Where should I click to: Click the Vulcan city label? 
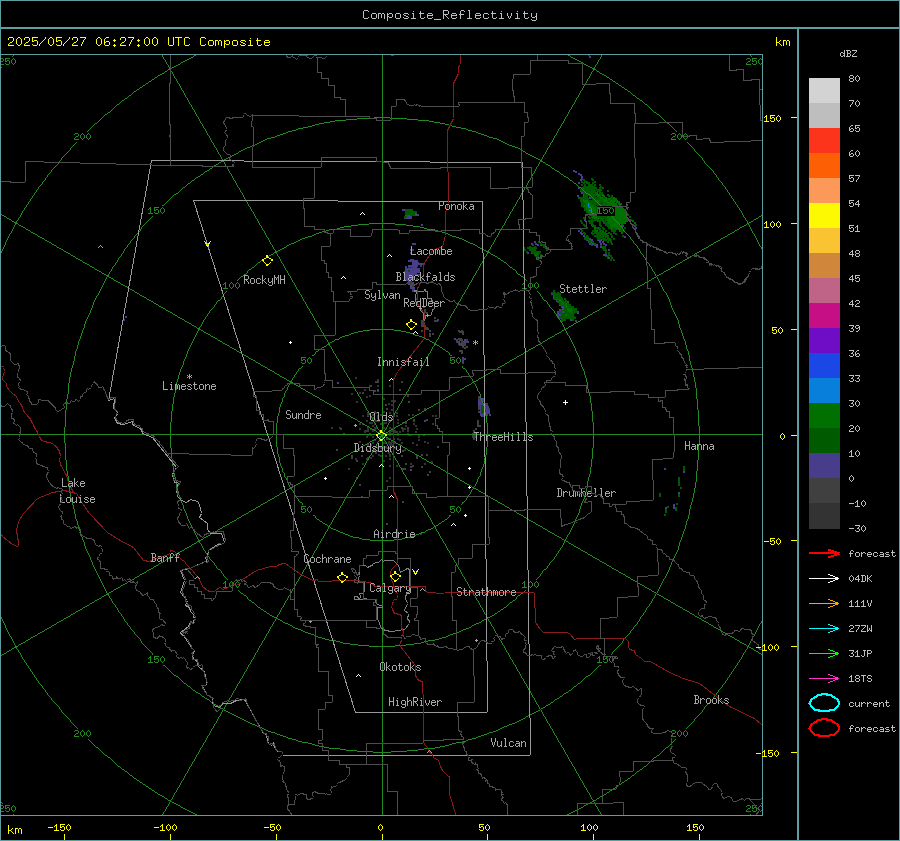(x=508, y=743)
